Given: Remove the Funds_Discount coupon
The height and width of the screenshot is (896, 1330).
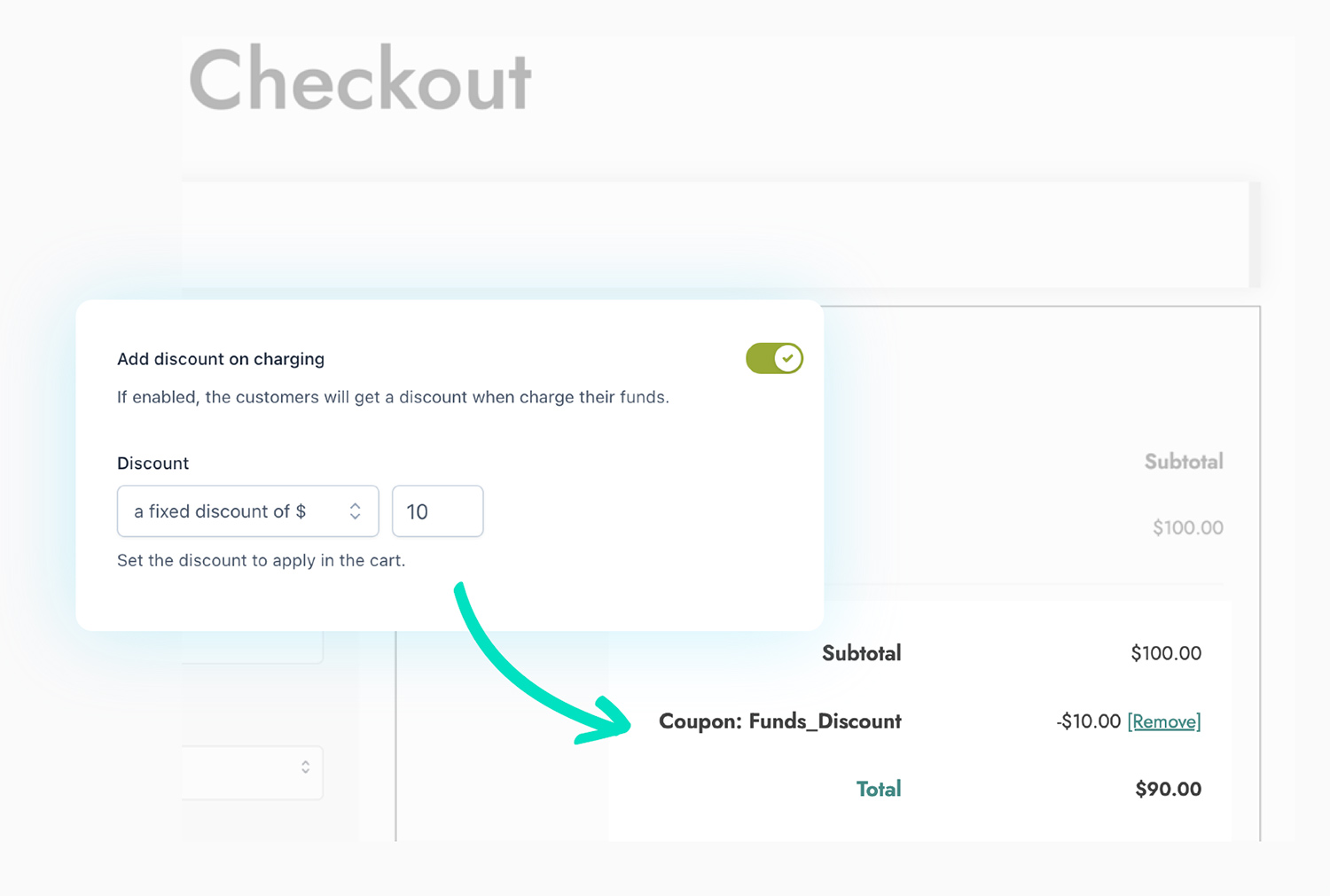Looking at the screenshot, I should (1164, 721).
